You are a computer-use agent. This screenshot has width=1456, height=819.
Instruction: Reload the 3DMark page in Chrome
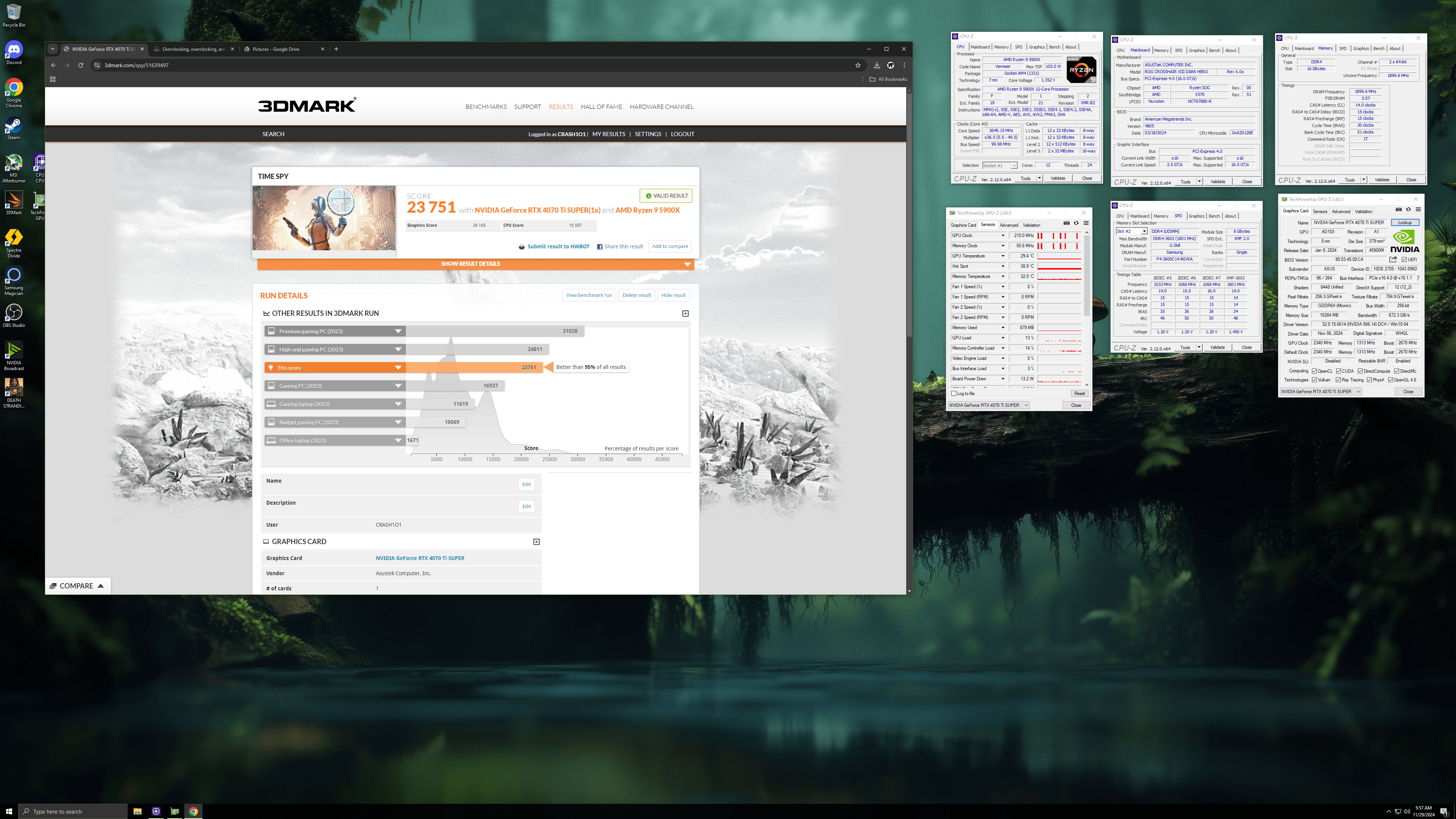[81, 65]
